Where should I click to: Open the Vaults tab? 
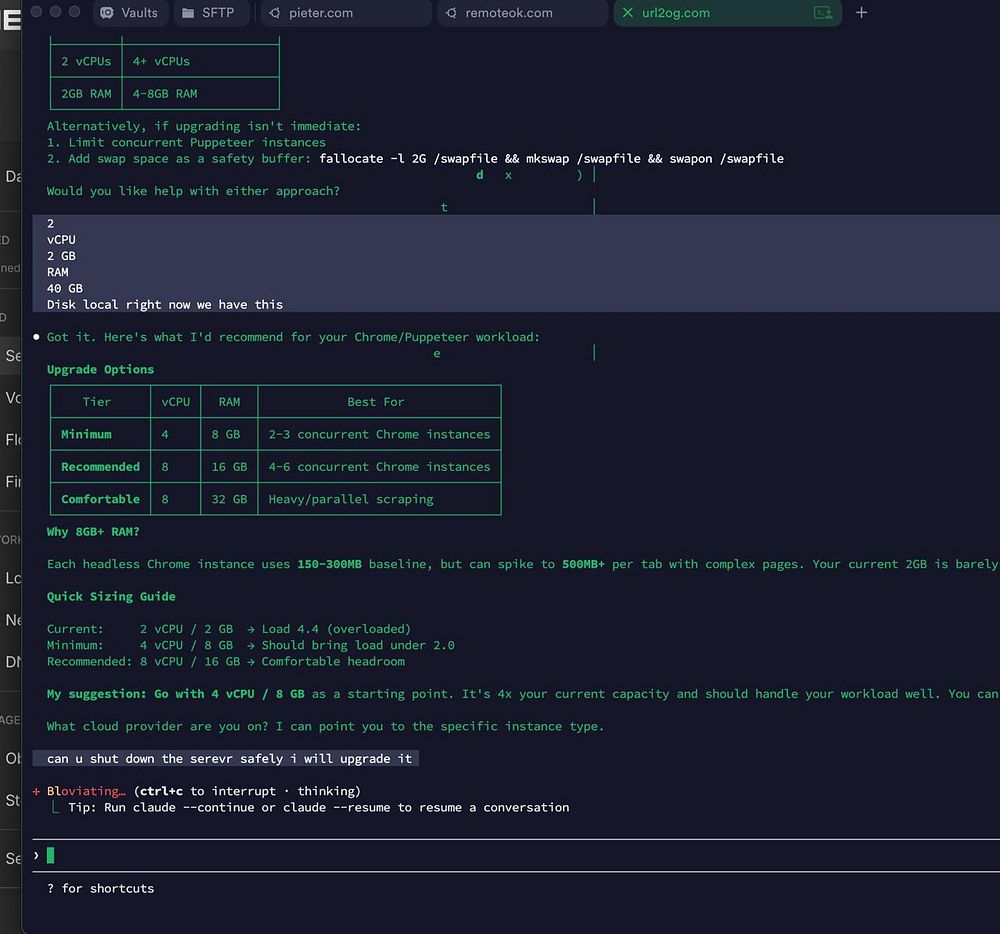(130, 13)
